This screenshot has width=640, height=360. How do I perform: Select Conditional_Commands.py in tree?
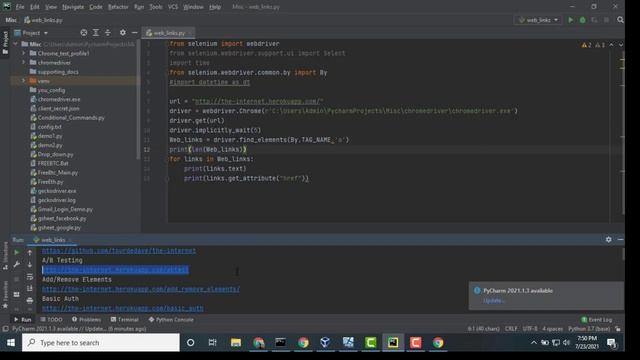pyautogui.click(x=71, y=118)
